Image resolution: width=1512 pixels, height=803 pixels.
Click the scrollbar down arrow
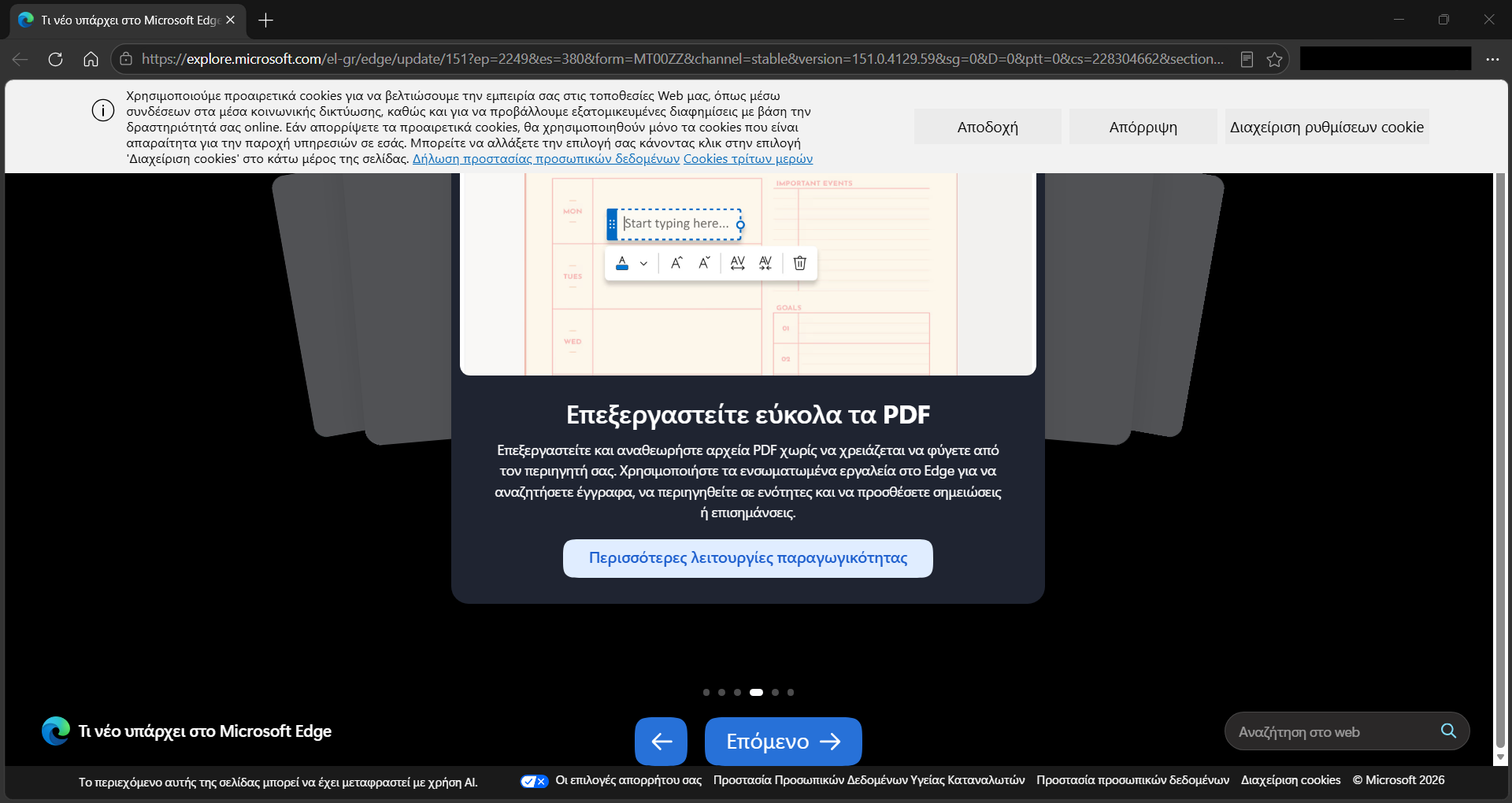tap(1500, 757)
